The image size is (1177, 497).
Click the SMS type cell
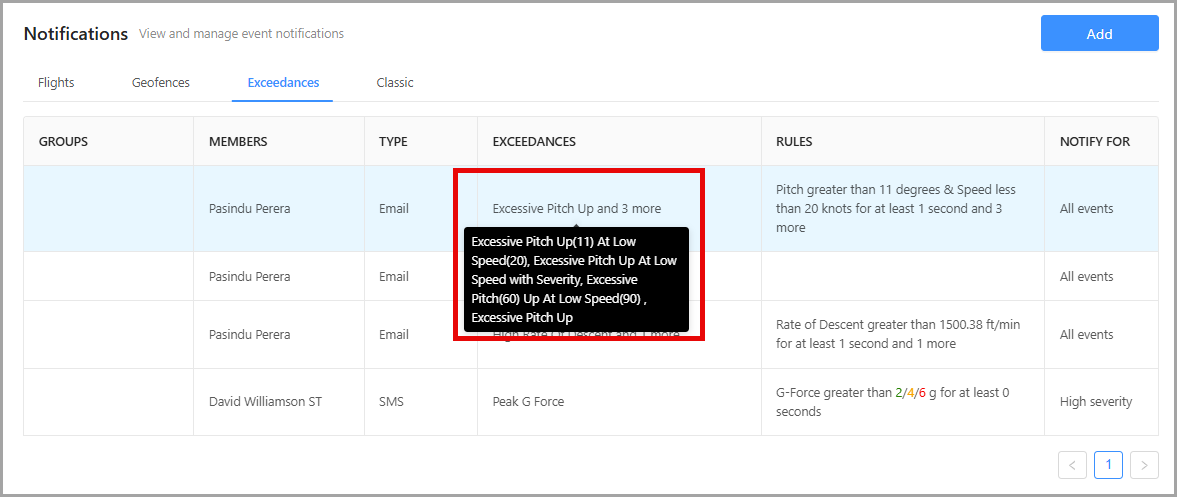click(393, 402)
